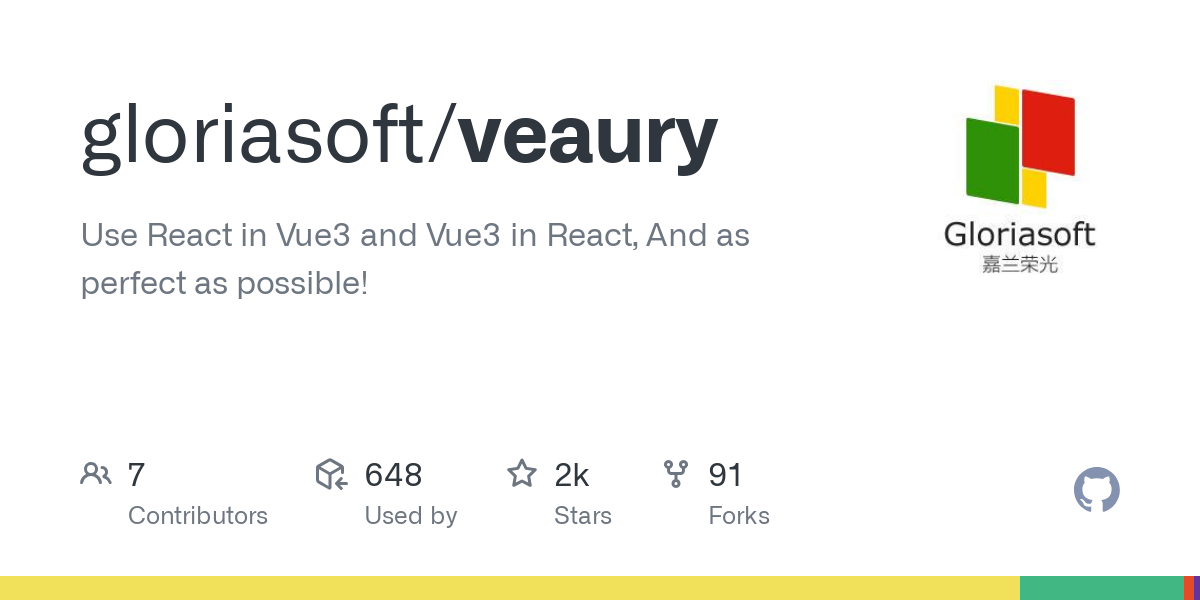Viewport: 1200px width, 600px height.
Task: Click the Forks label
Action: coord(739,516)
